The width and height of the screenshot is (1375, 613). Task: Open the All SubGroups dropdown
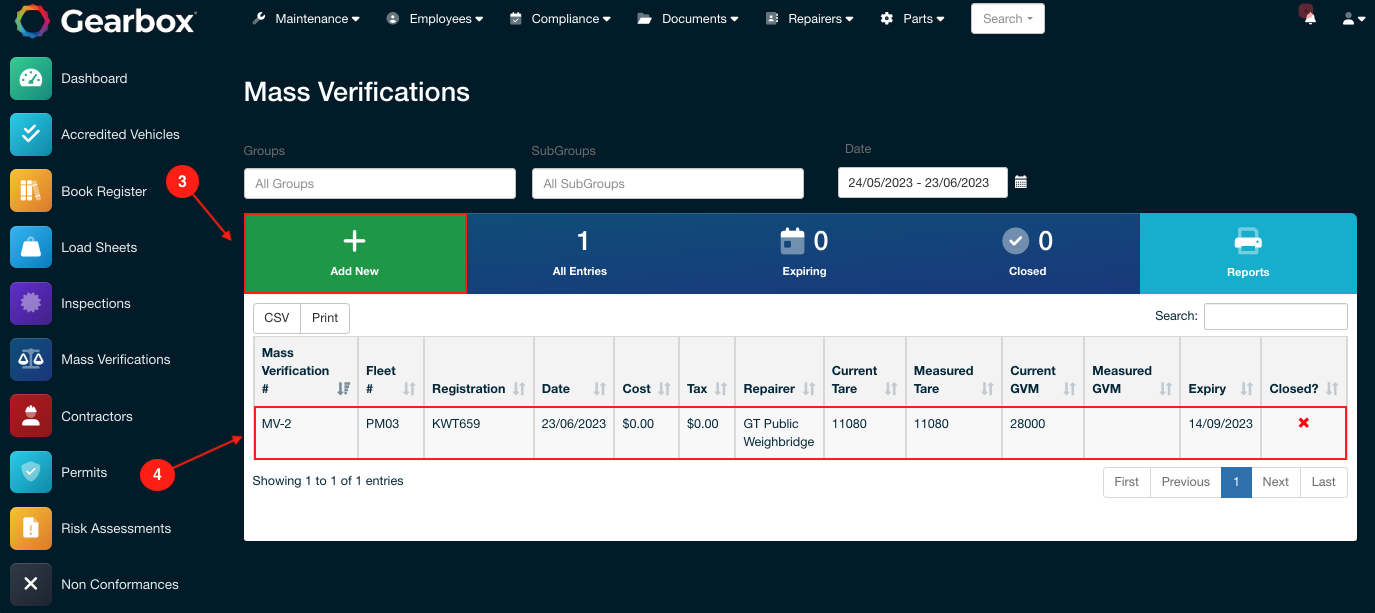(x=667, y=183)
